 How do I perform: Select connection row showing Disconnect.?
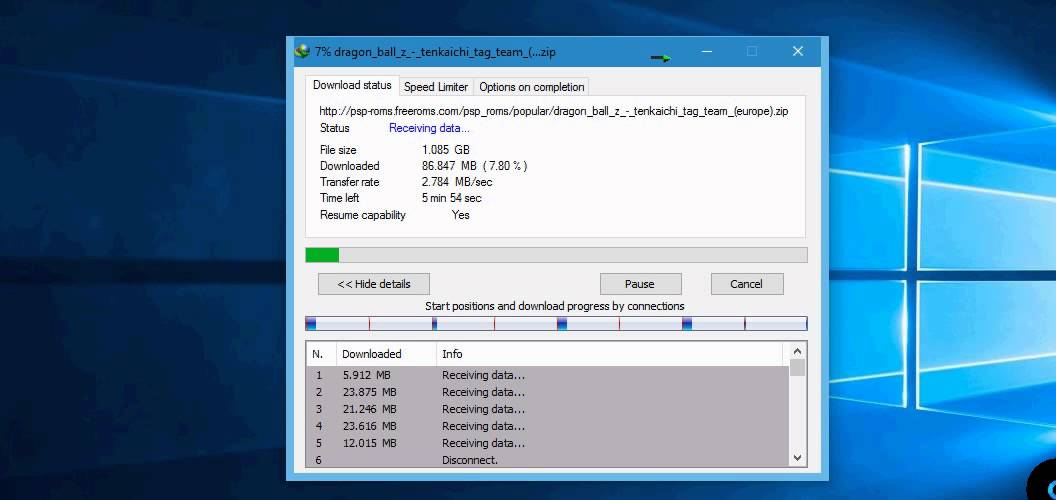tap(548, 460)
